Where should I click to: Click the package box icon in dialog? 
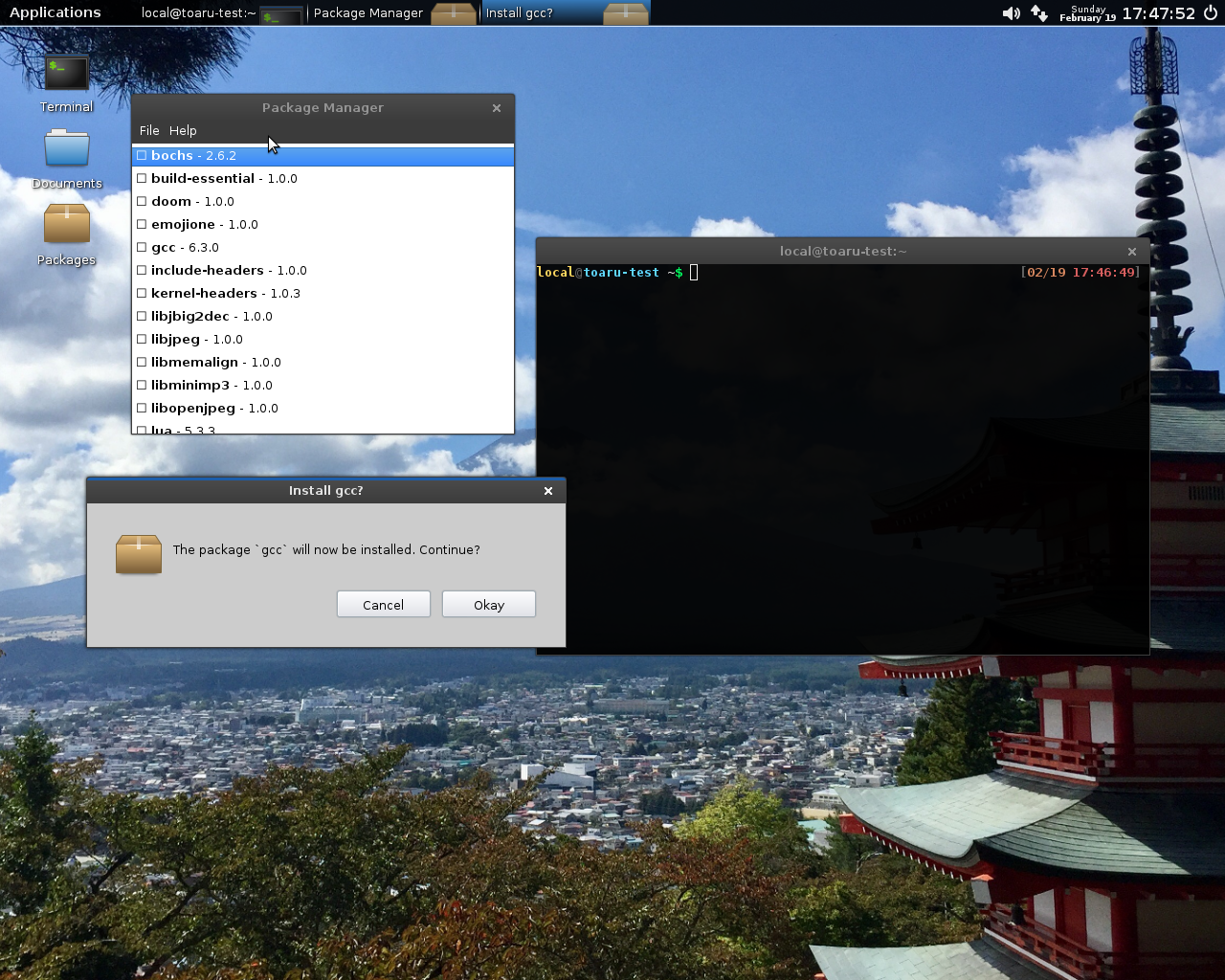[139, 554]
